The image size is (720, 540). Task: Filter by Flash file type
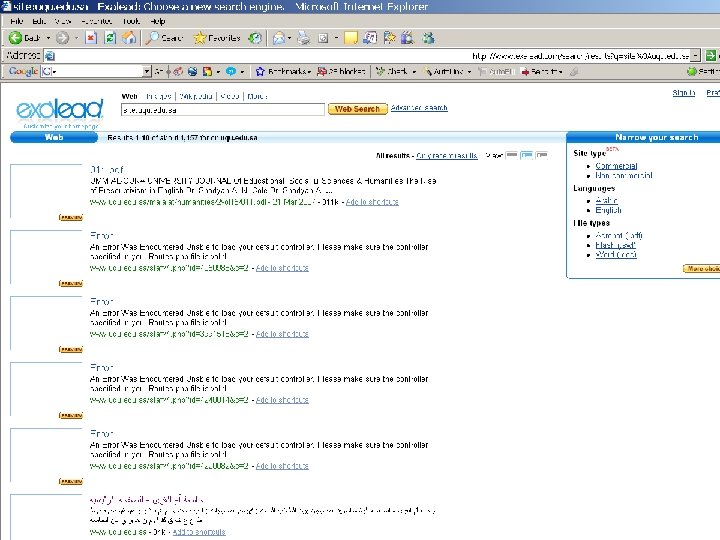point(615,245)
